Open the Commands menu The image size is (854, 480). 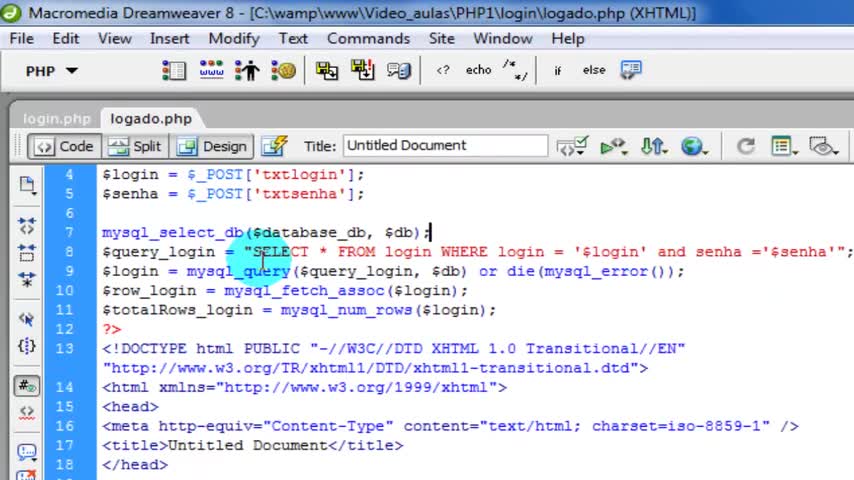(x=368, y=39)
